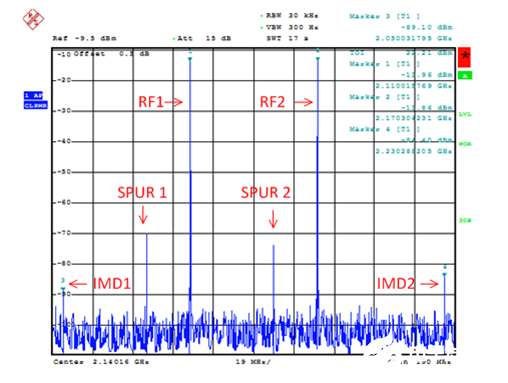Click the CLRWR trace mode label

click(36, 105)
